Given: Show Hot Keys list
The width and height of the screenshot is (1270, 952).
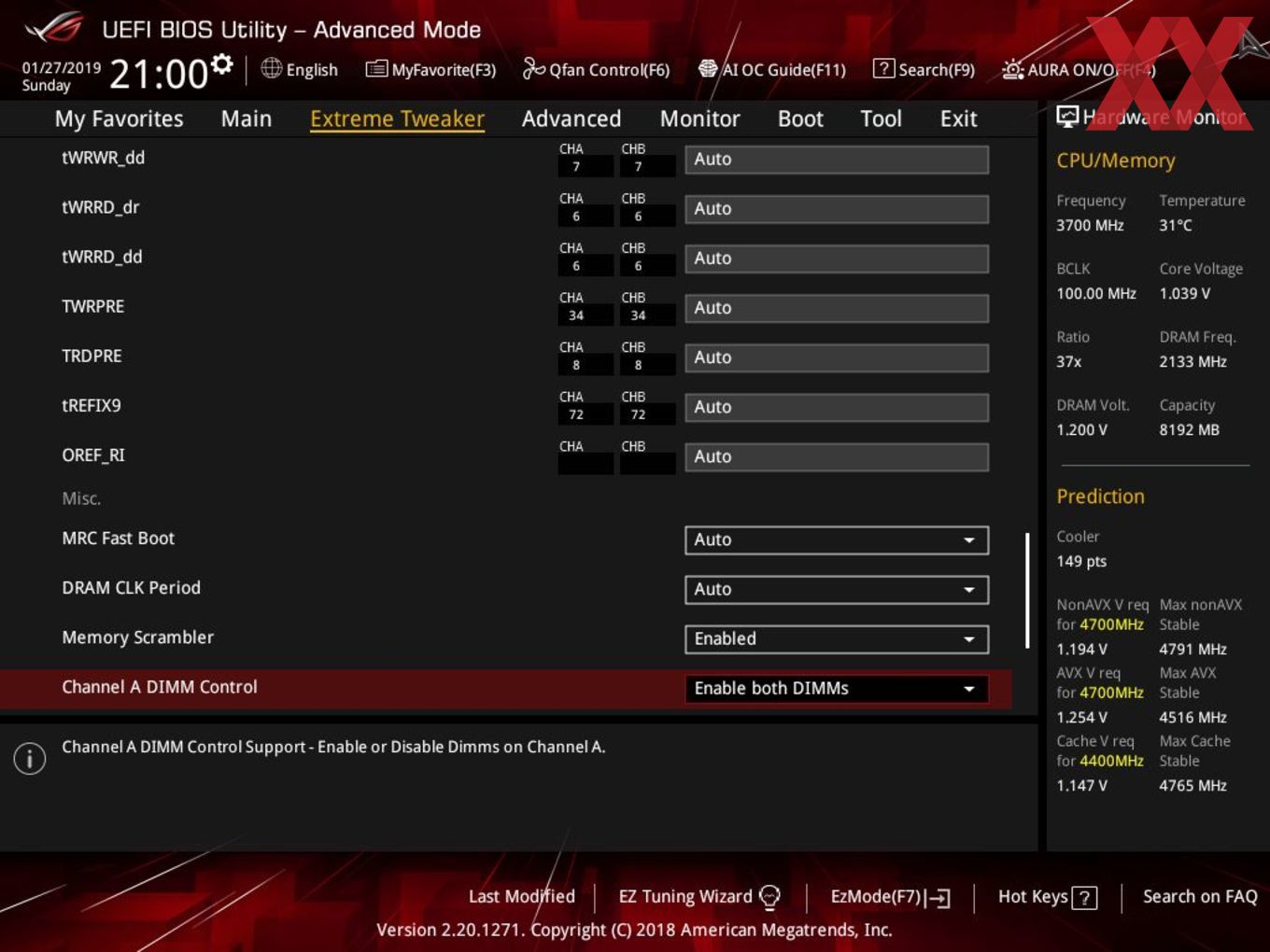Looking at the screenshot, I should [x=1048, y=897].
